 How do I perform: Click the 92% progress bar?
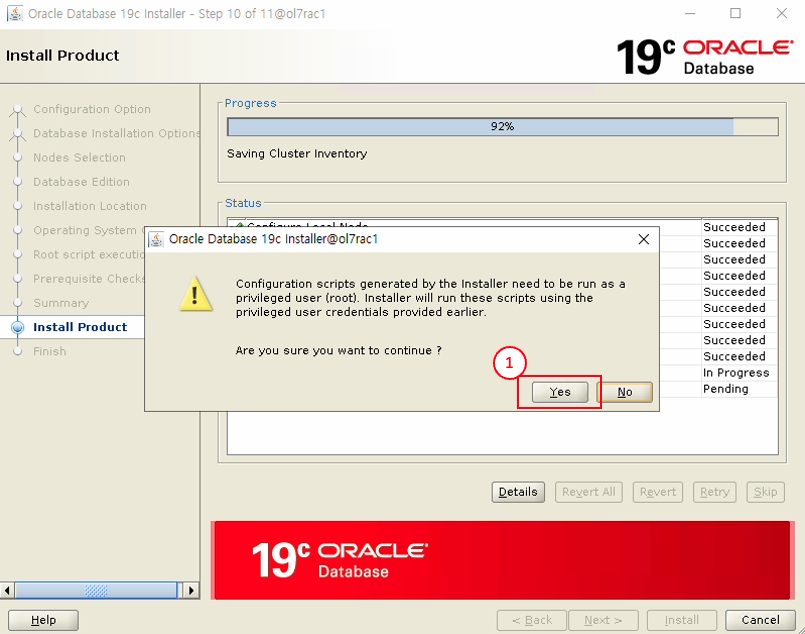(x=502, y=127)
